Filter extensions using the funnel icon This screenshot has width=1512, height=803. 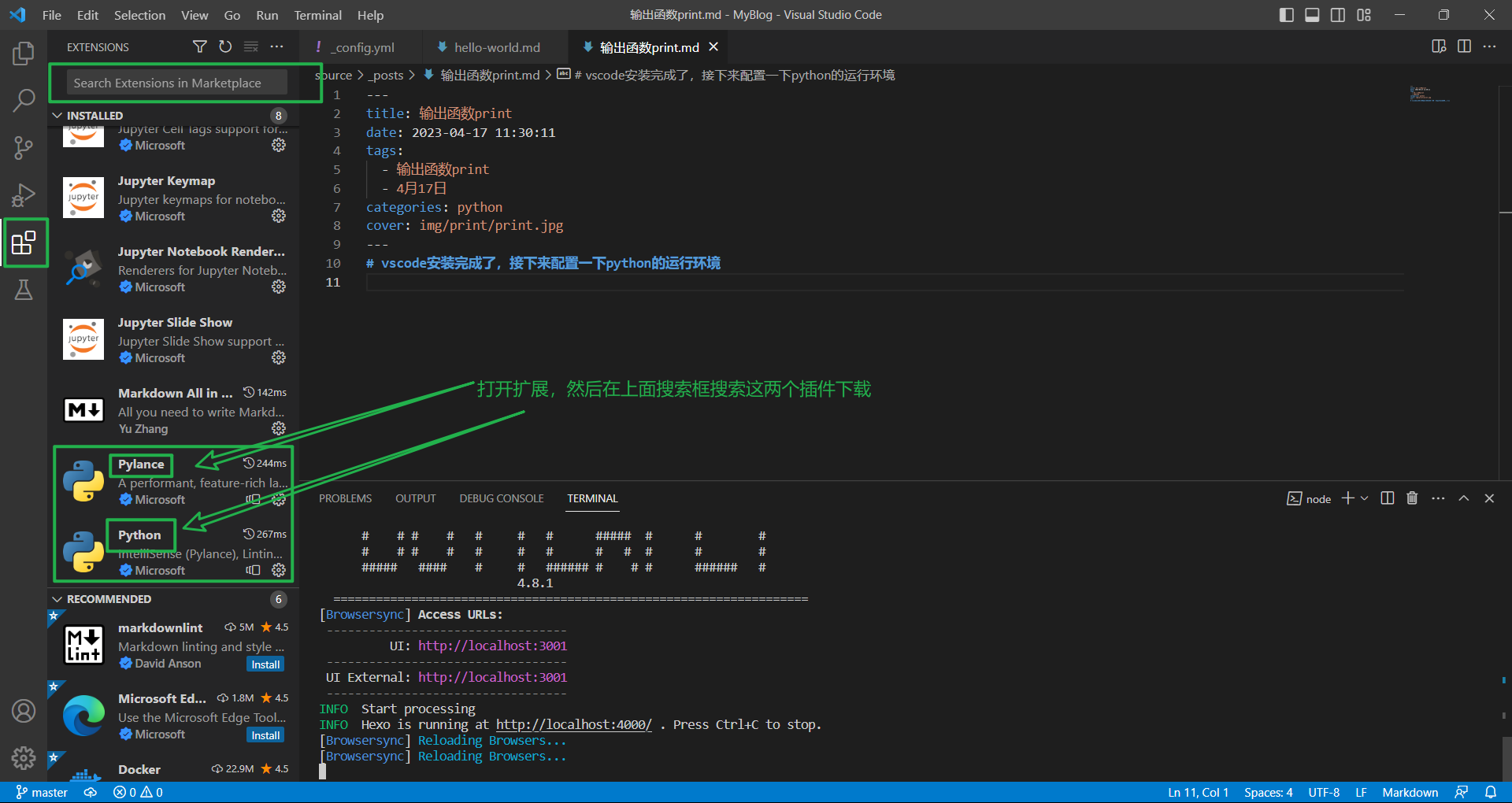[200, 47]
